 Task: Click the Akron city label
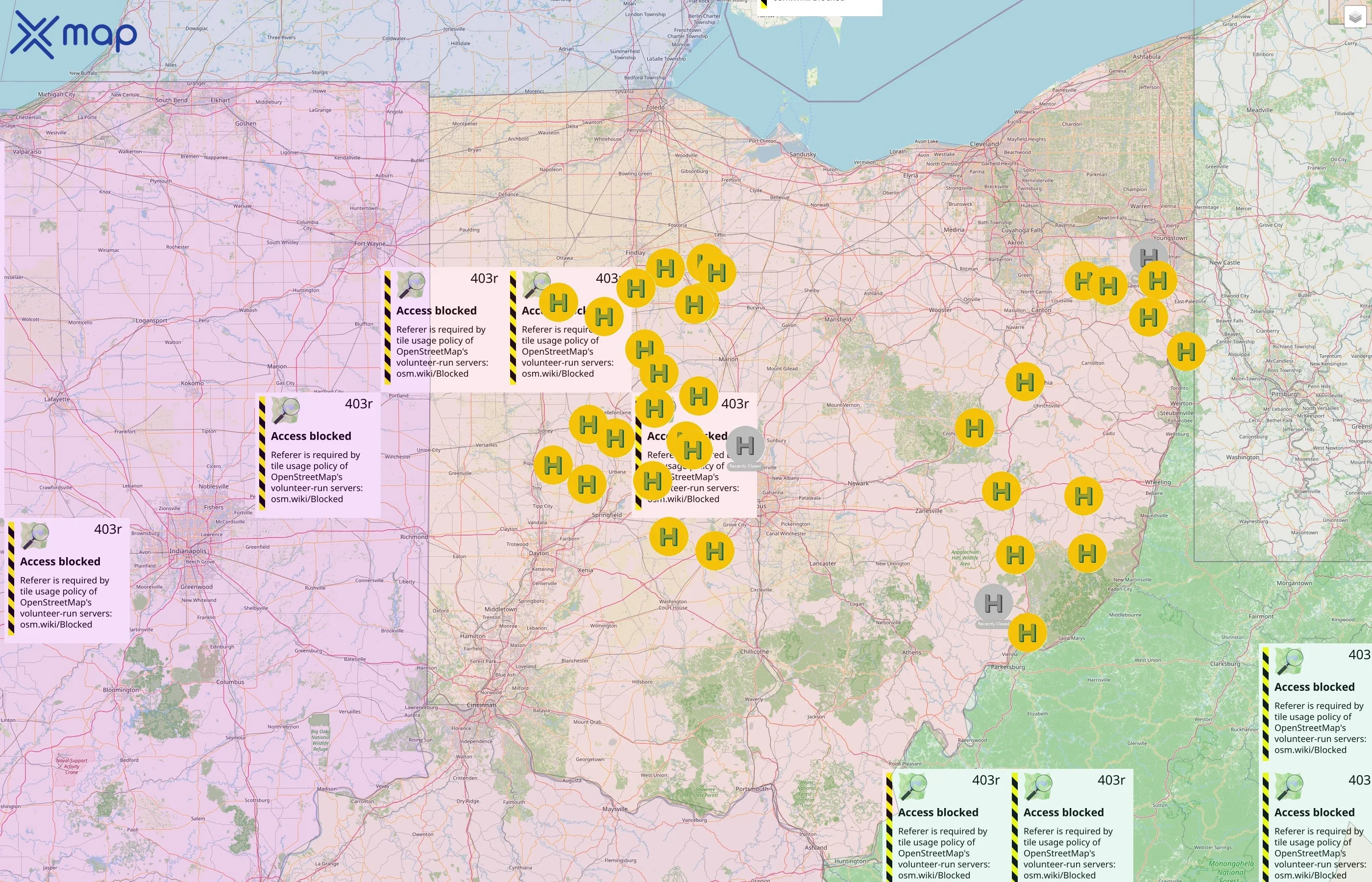click(1016, 242)
